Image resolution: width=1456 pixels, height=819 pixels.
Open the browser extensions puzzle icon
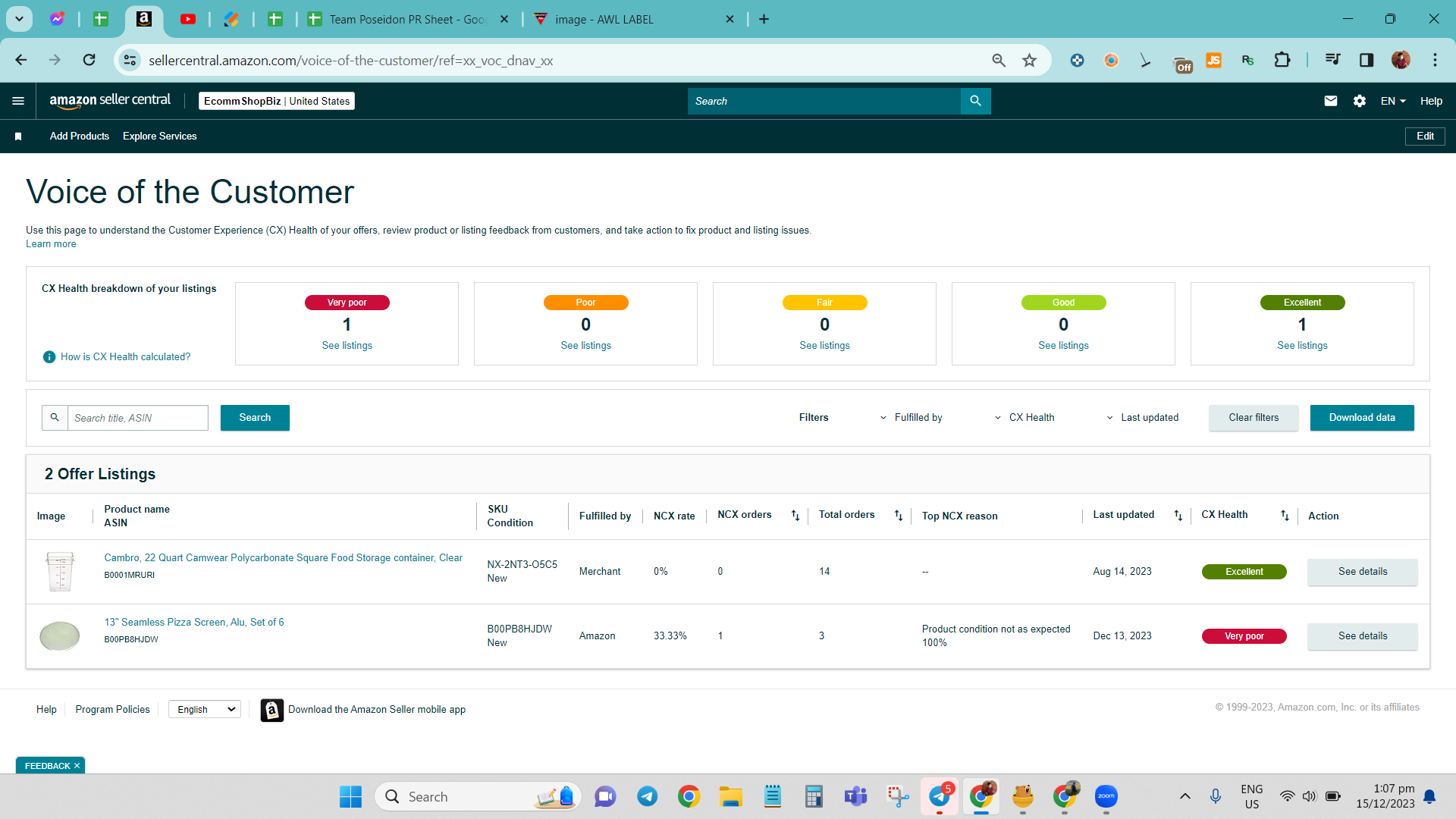point(1282,60)
